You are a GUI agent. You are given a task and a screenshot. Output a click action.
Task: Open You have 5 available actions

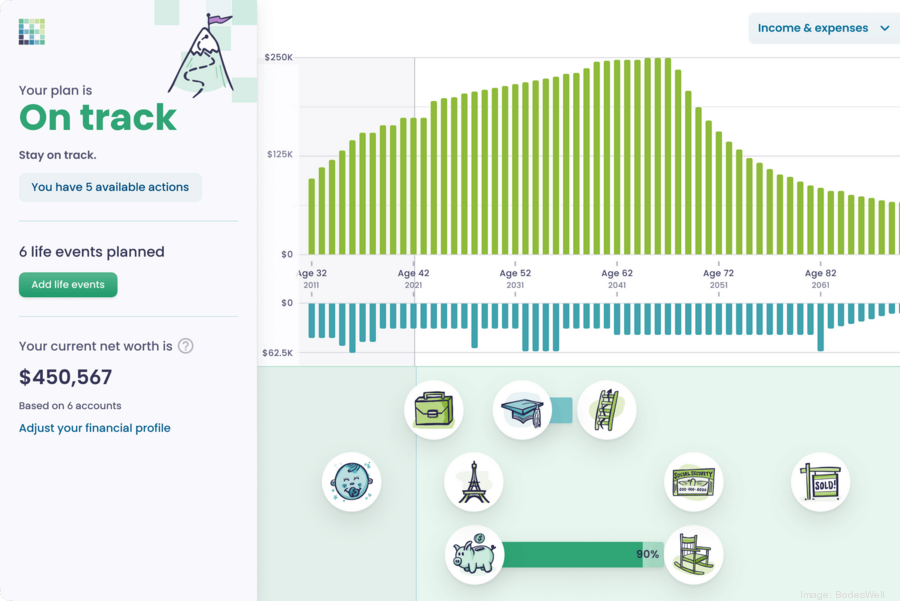pos(110,187)
